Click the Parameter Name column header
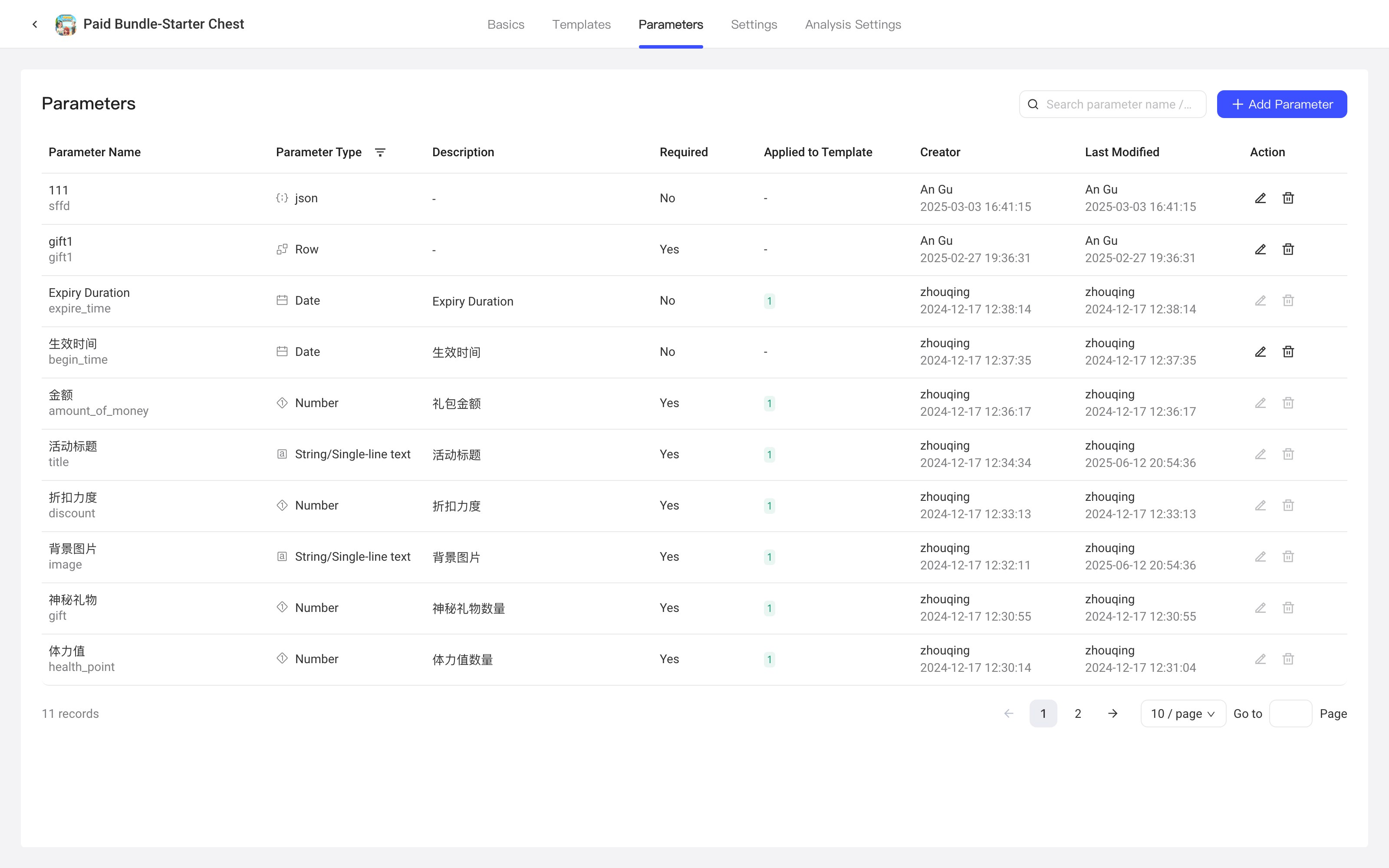 coord(95,152)
